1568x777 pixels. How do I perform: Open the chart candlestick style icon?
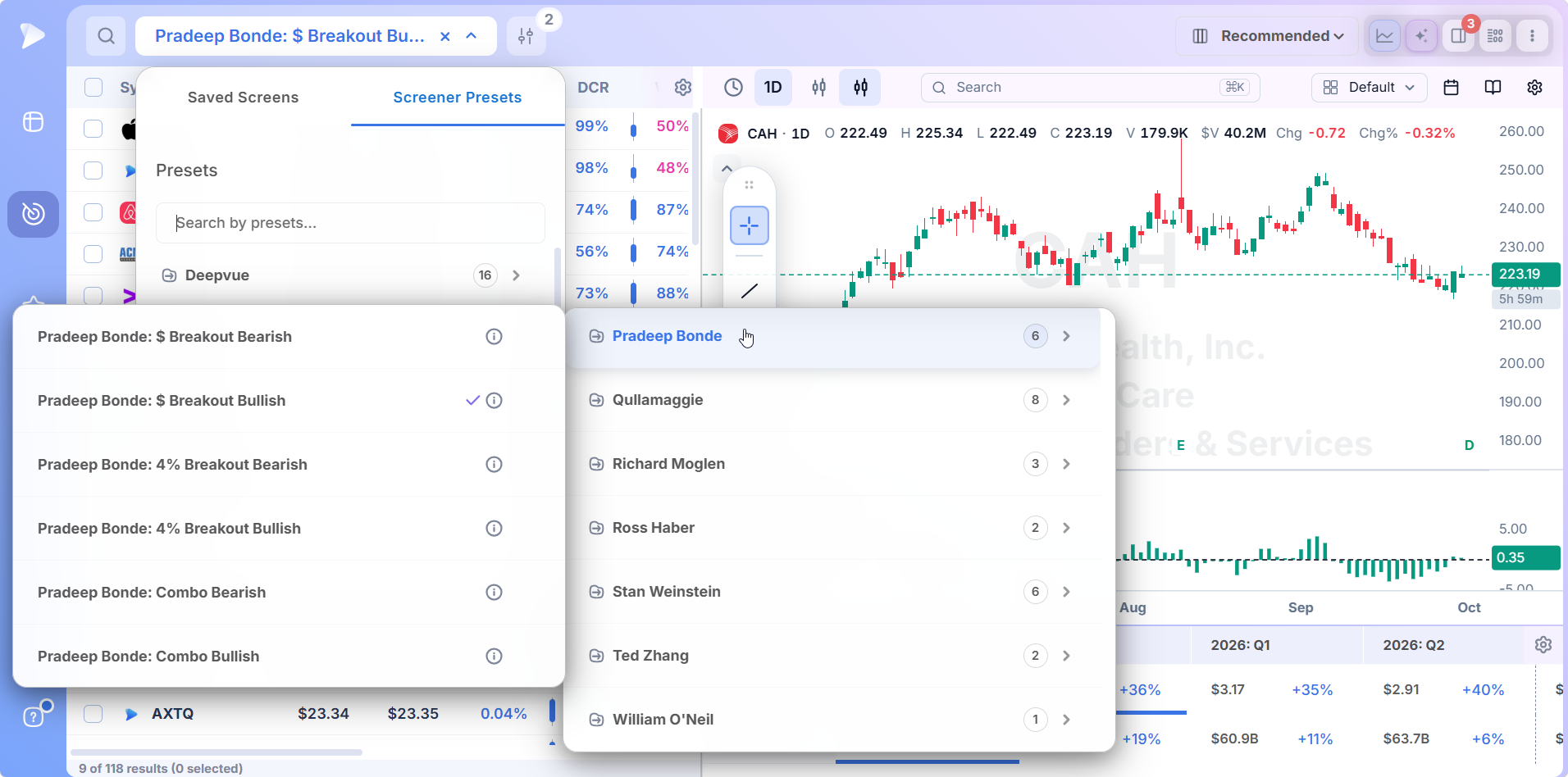coord(860,88)
